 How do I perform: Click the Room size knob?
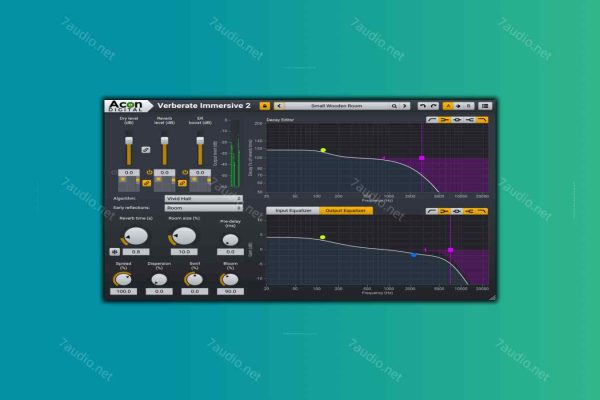pos(184,236)
